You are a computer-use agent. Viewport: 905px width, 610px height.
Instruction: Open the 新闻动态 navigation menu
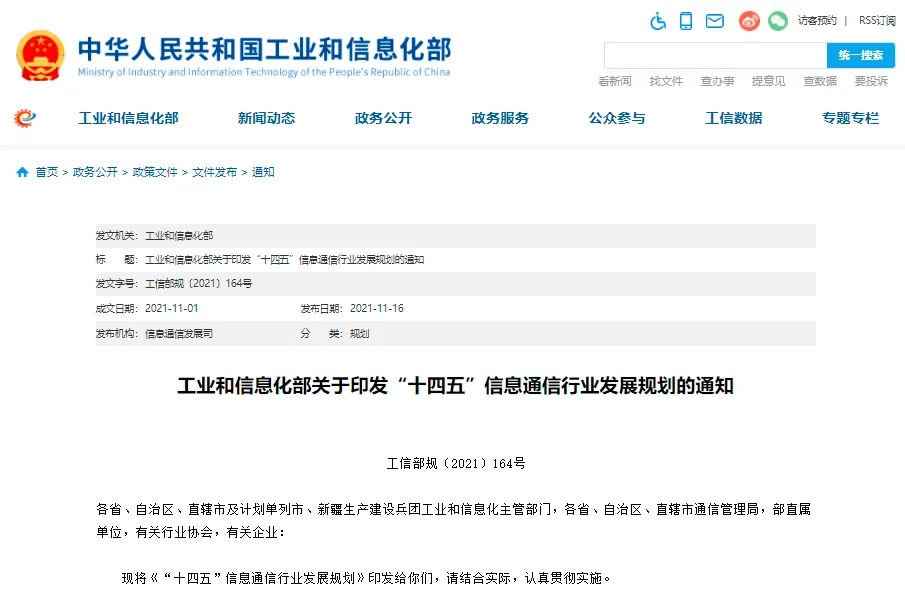tap(267, 118)
